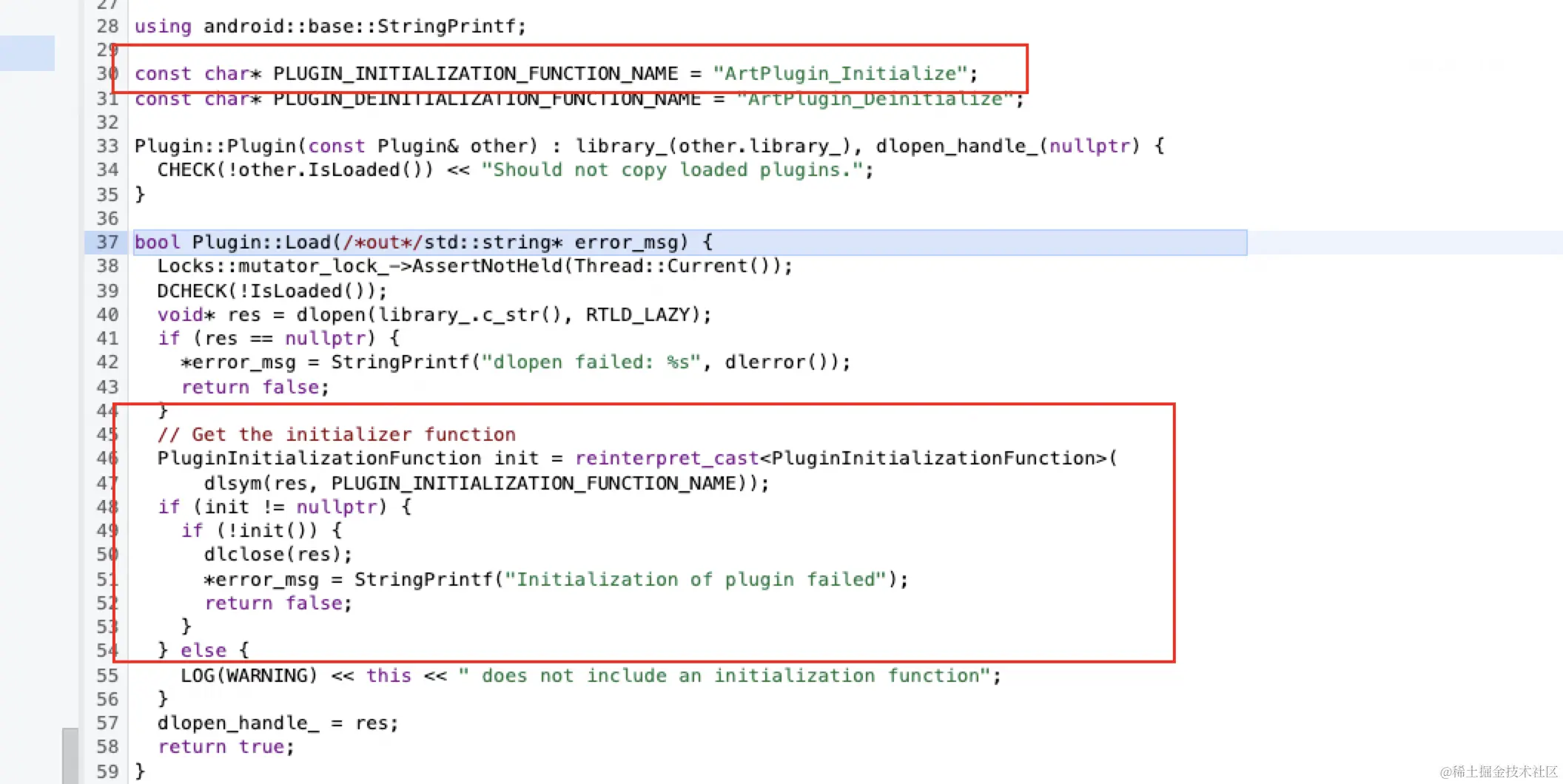Click line number 40 in the gutter
This screenshot has width=1563, height=784.
[107, 314]
